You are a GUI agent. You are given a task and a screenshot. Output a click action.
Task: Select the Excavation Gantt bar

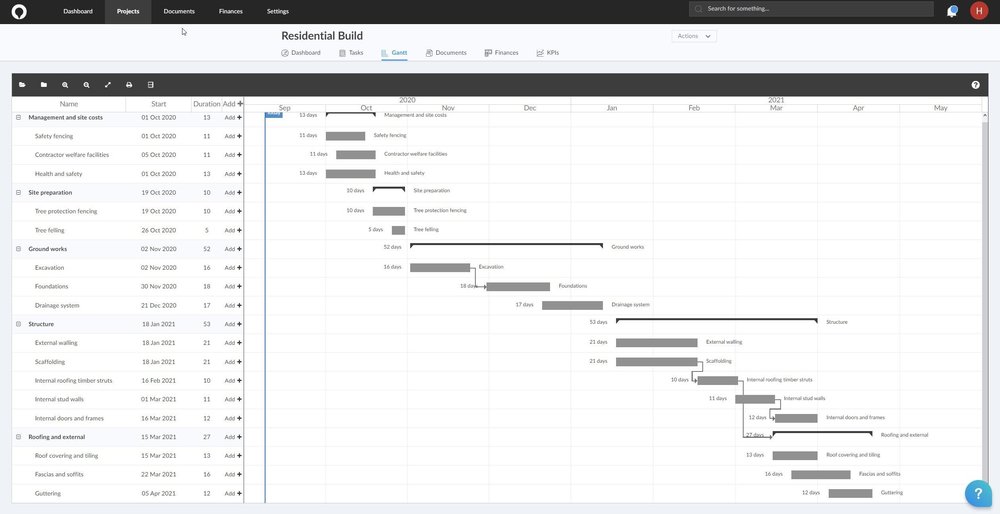tap(440, 268)
